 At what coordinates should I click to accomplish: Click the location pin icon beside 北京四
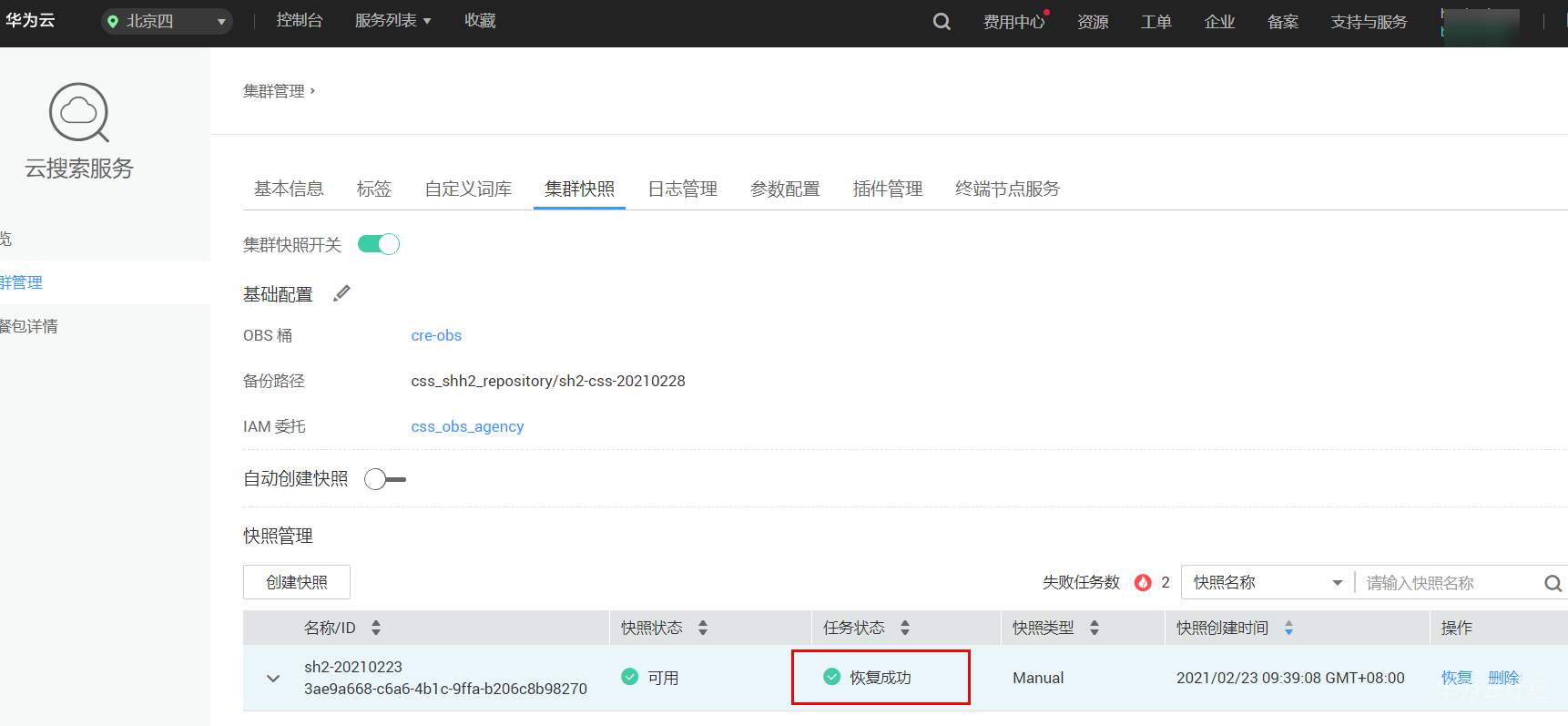coord(113,22)
